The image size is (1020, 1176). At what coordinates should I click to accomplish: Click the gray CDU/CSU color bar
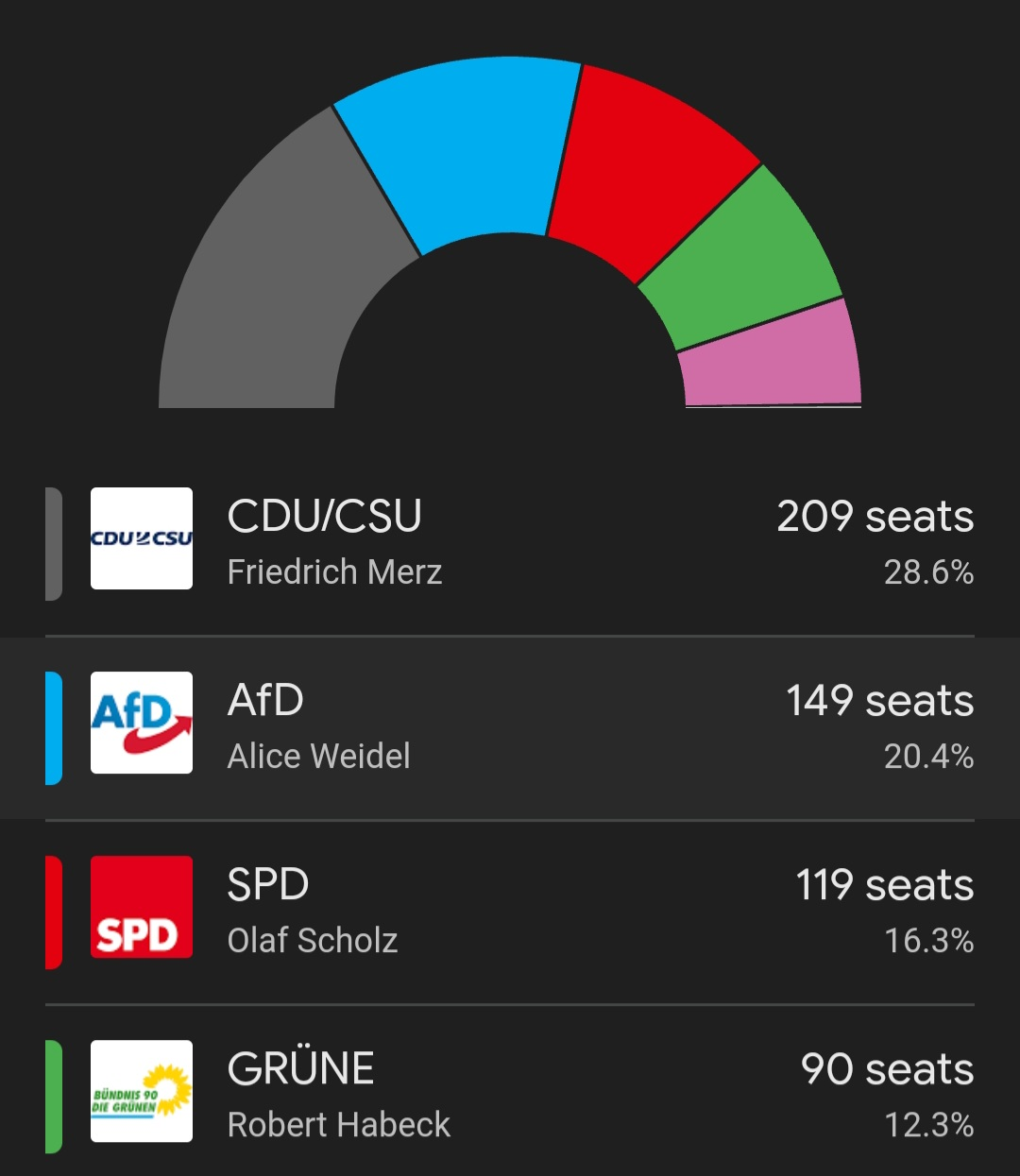tap(54, 543)
